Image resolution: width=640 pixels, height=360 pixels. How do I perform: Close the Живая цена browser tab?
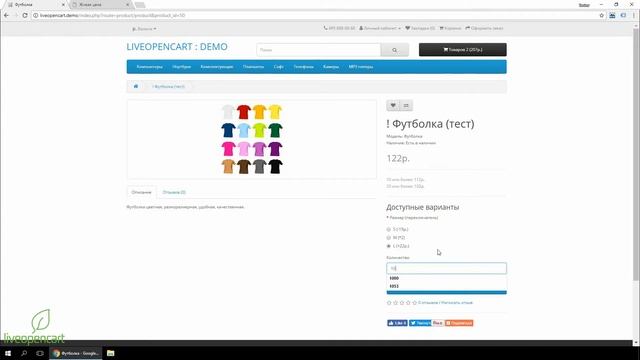click(x=128, y=4)
